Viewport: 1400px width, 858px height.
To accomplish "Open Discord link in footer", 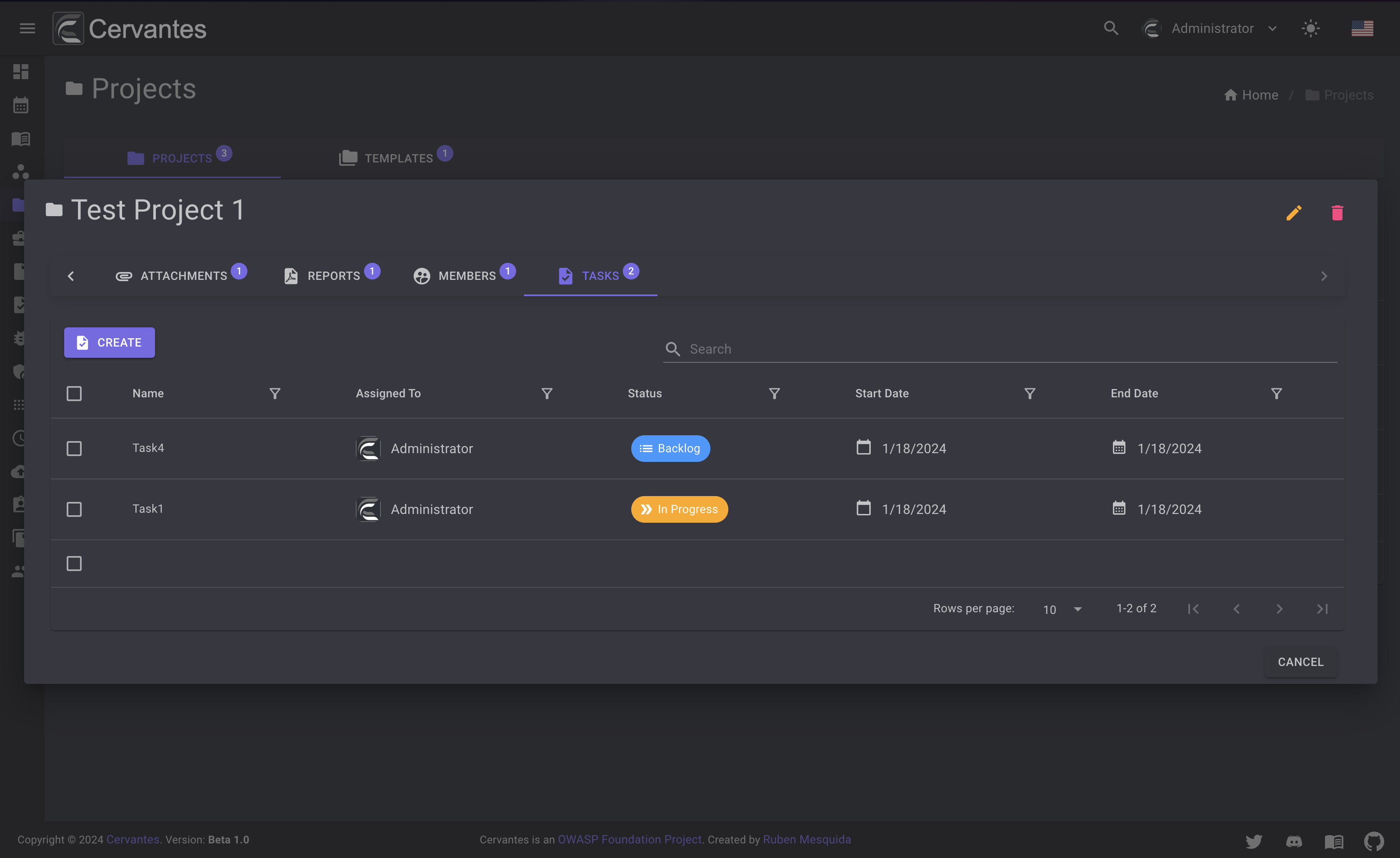I will click(1294, 841).
